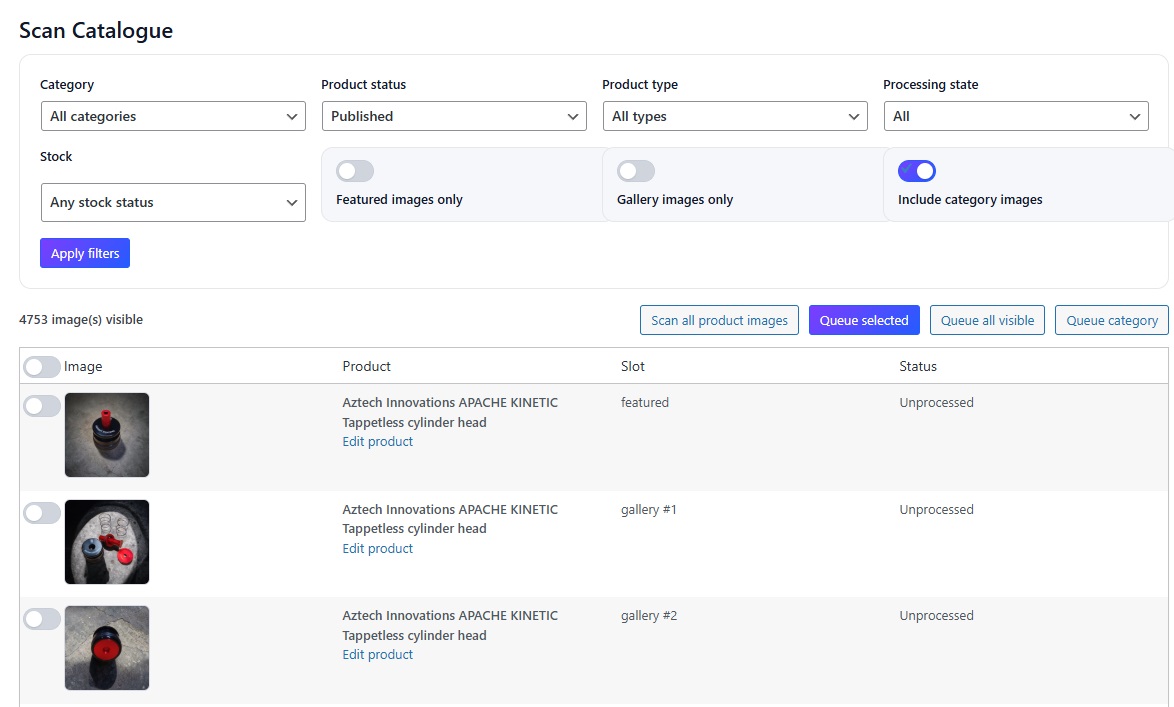1174x707 pixels.
Task: Click Queue all visible
Action: [x=987, y=320]
